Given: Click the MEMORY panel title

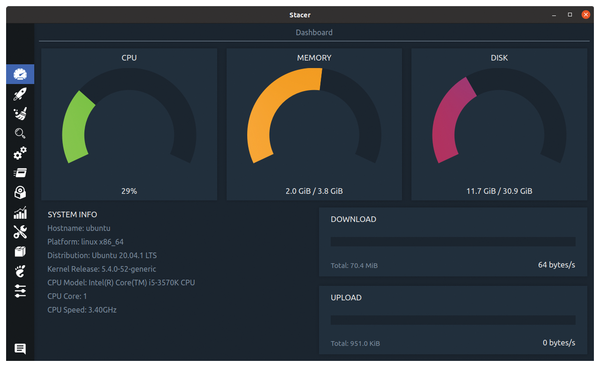Looking at the screenshot, I should pos(314,58).
